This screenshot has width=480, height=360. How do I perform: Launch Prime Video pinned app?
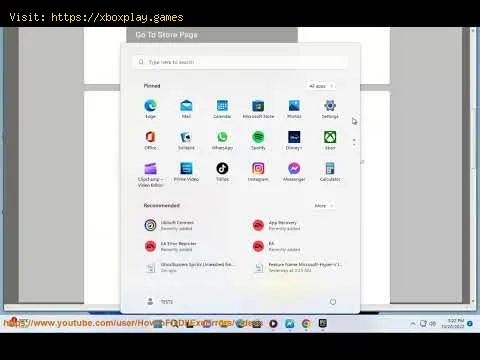(x=186, y=172)
